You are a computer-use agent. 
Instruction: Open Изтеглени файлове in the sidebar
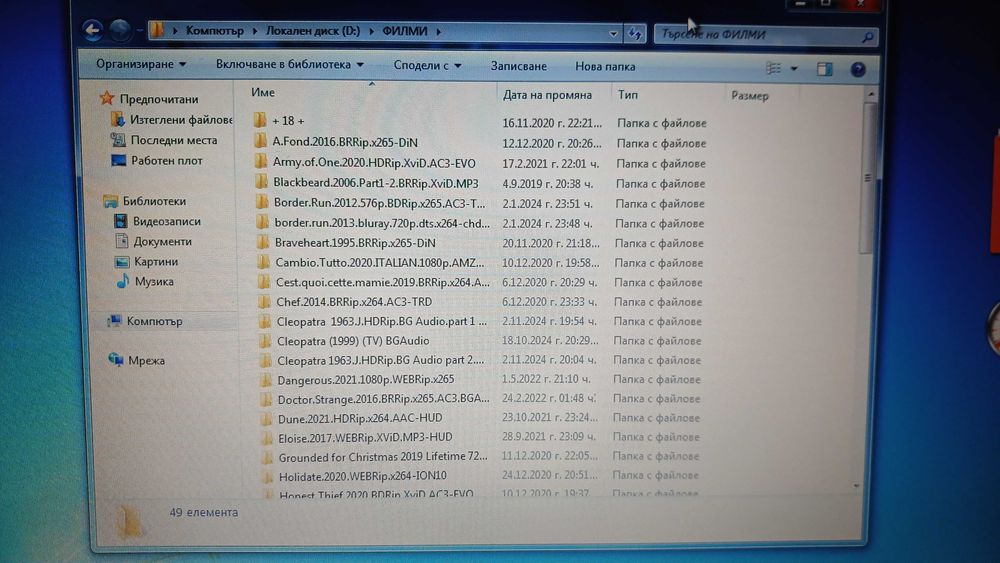[x=181, y=120]
